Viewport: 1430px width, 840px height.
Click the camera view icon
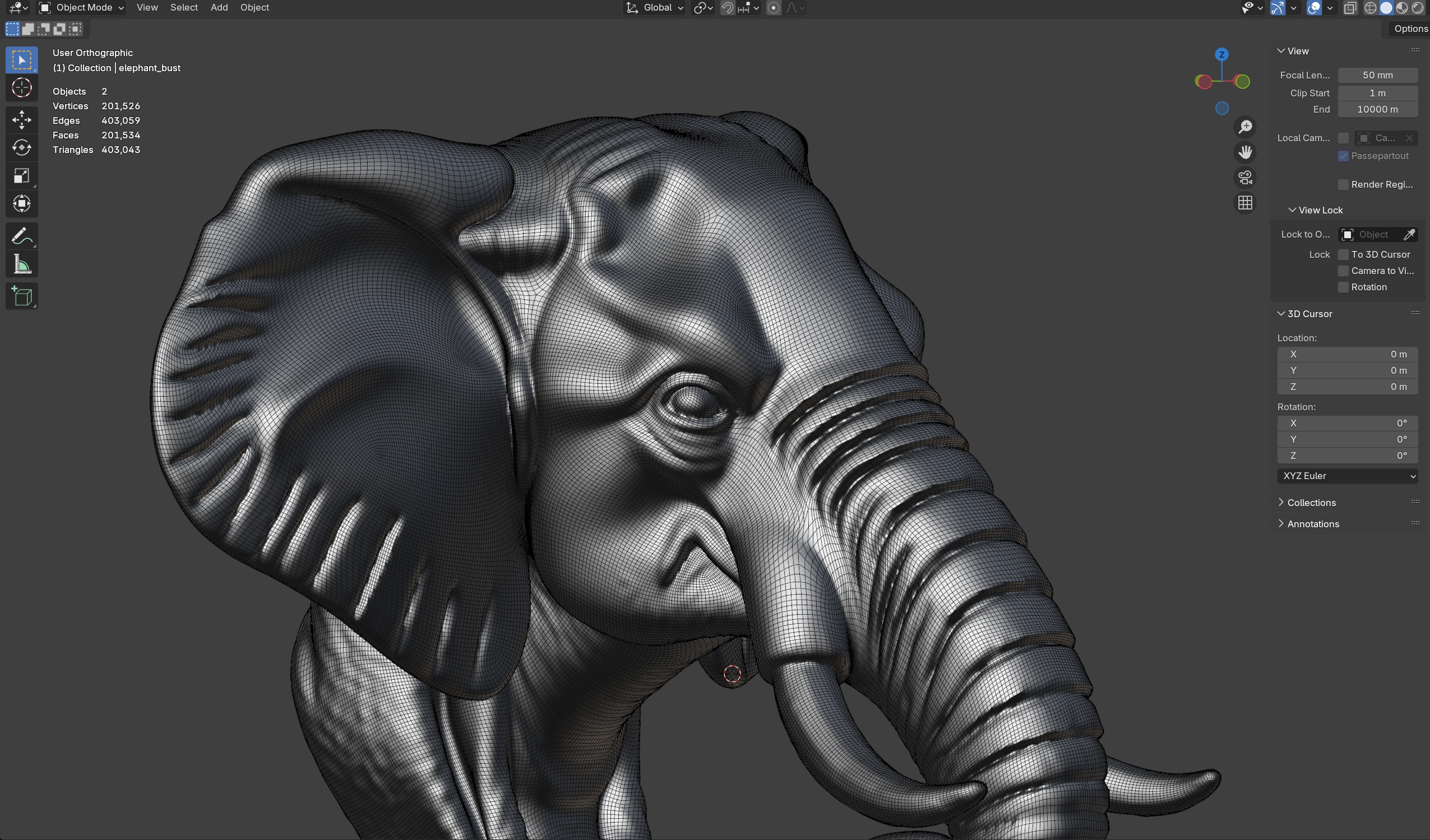point(1245,178)
